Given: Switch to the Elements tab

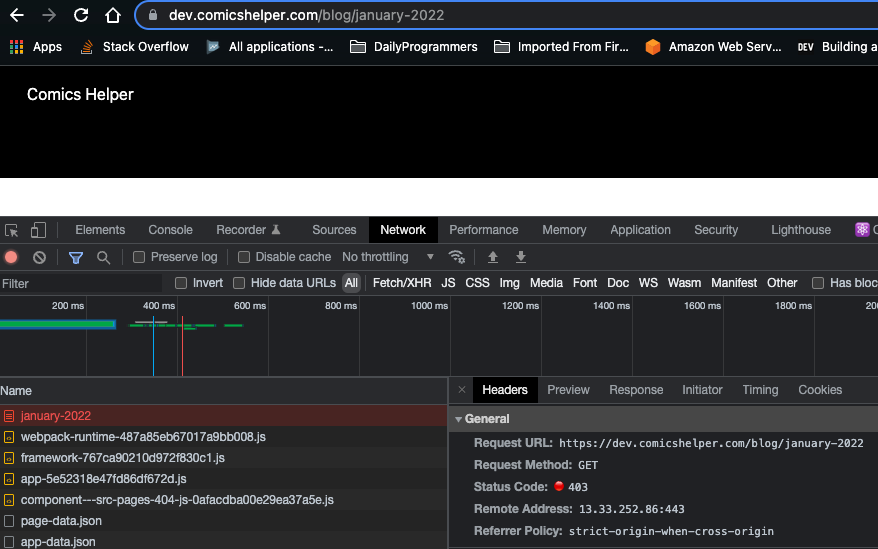Looking at the screenshot, I should coord(100,230).
